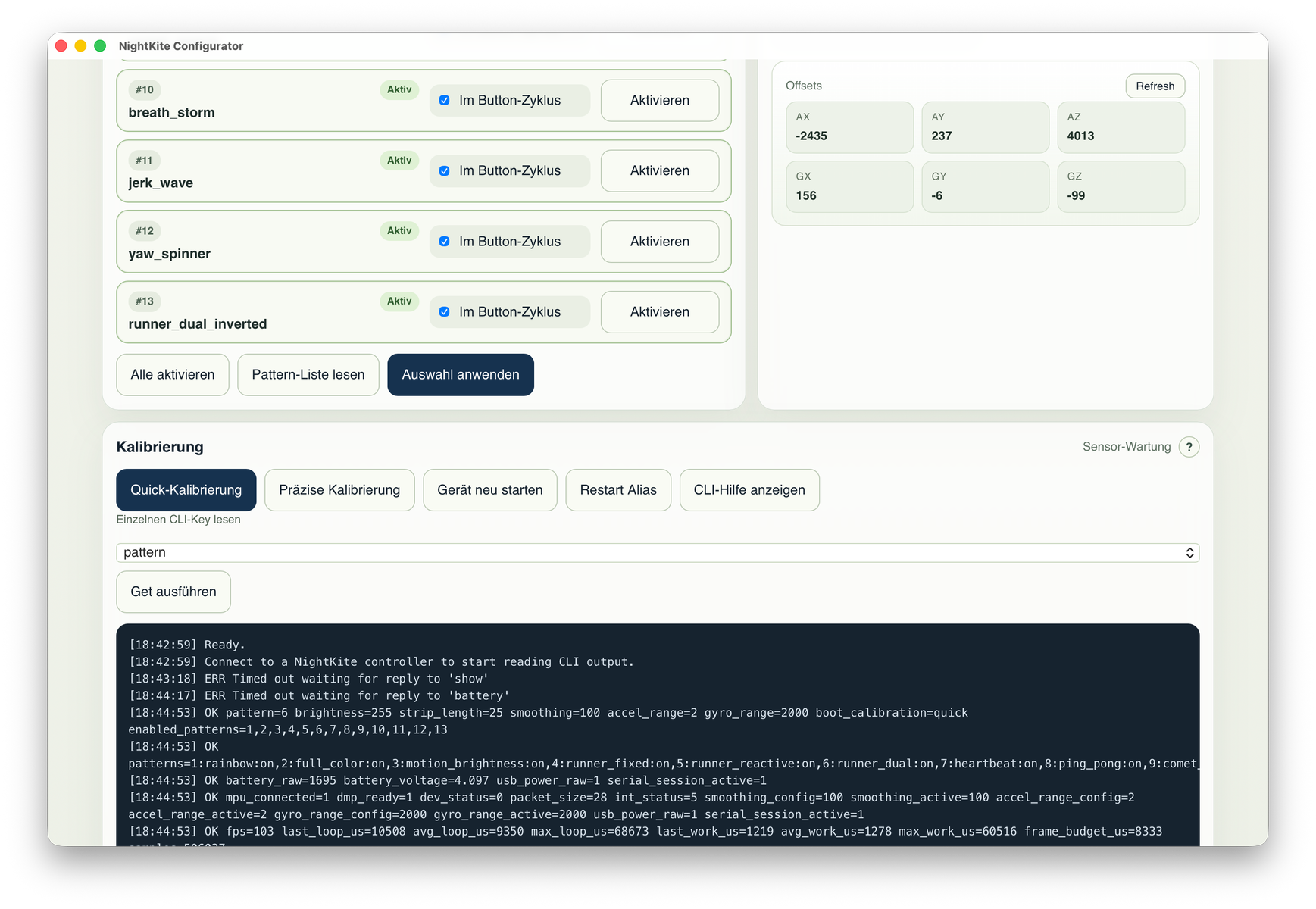The height and width of the screenshot is (909, 1316).
Task: Activate the breath_storm pattern
Action: click(x=659, y=101)
